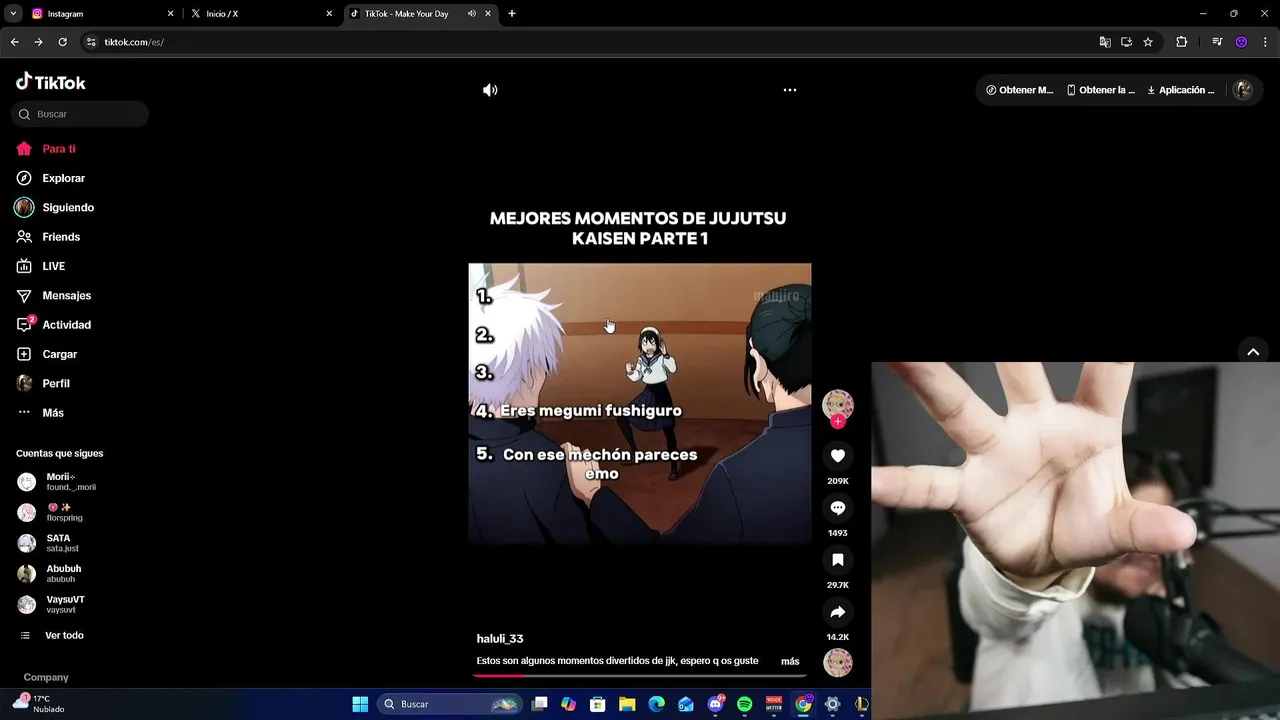Open the Chrome profile avatar
1280x720 pixels.
1242,42
